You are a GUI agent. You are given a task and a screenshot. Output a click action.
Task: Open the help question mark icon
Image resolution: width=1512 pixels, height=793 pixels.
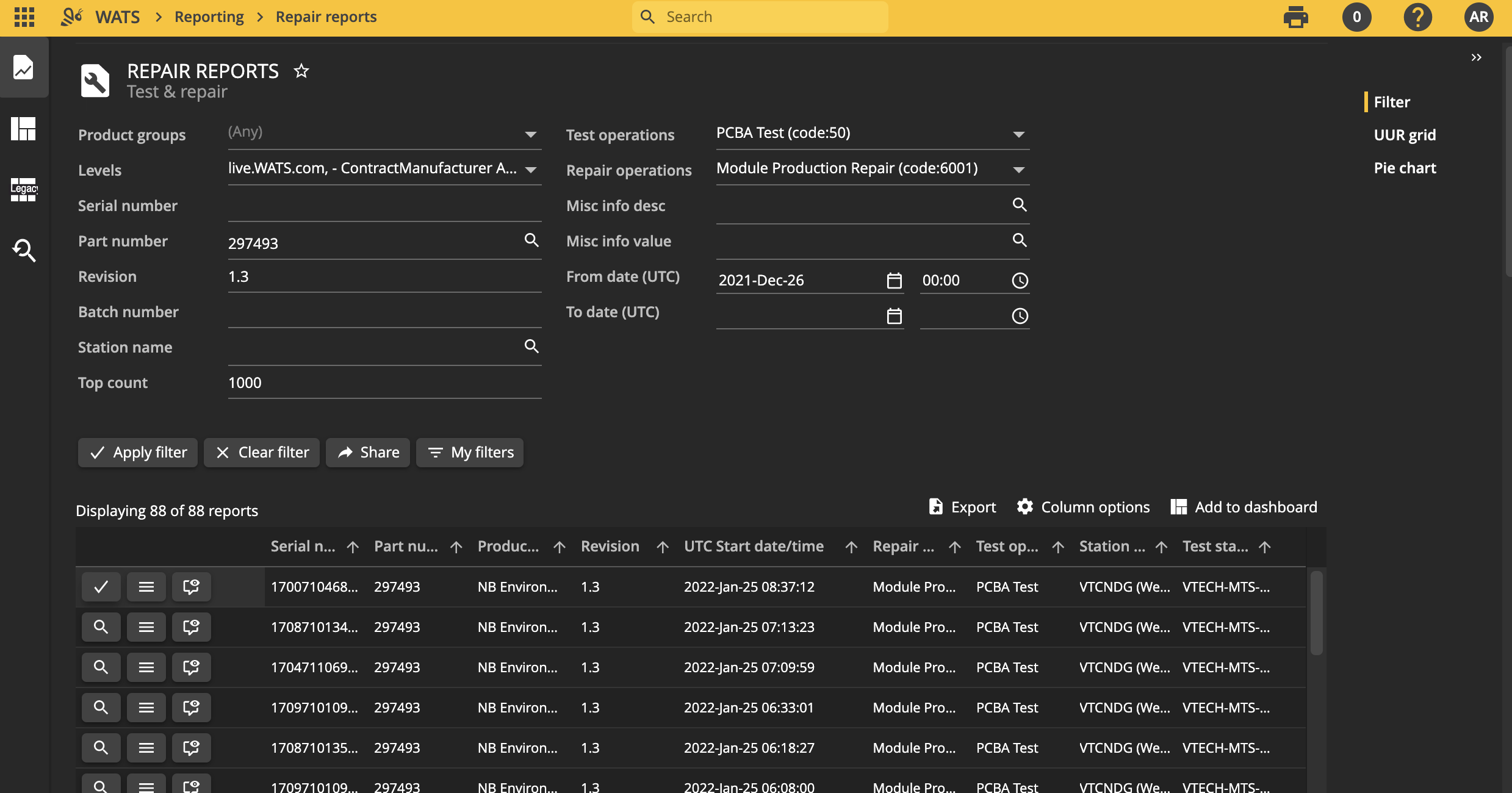point(1417,17)
